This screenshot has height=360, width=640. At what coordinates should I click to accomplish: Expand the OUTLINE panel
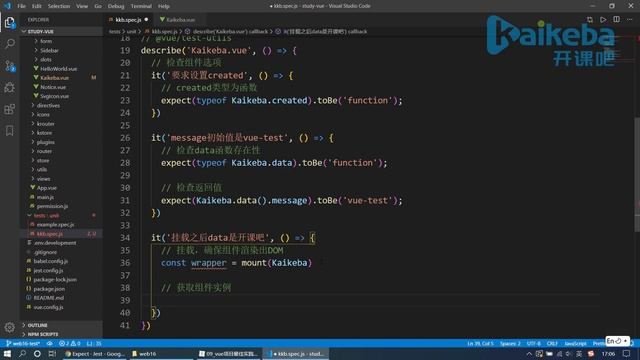[61, 325]
